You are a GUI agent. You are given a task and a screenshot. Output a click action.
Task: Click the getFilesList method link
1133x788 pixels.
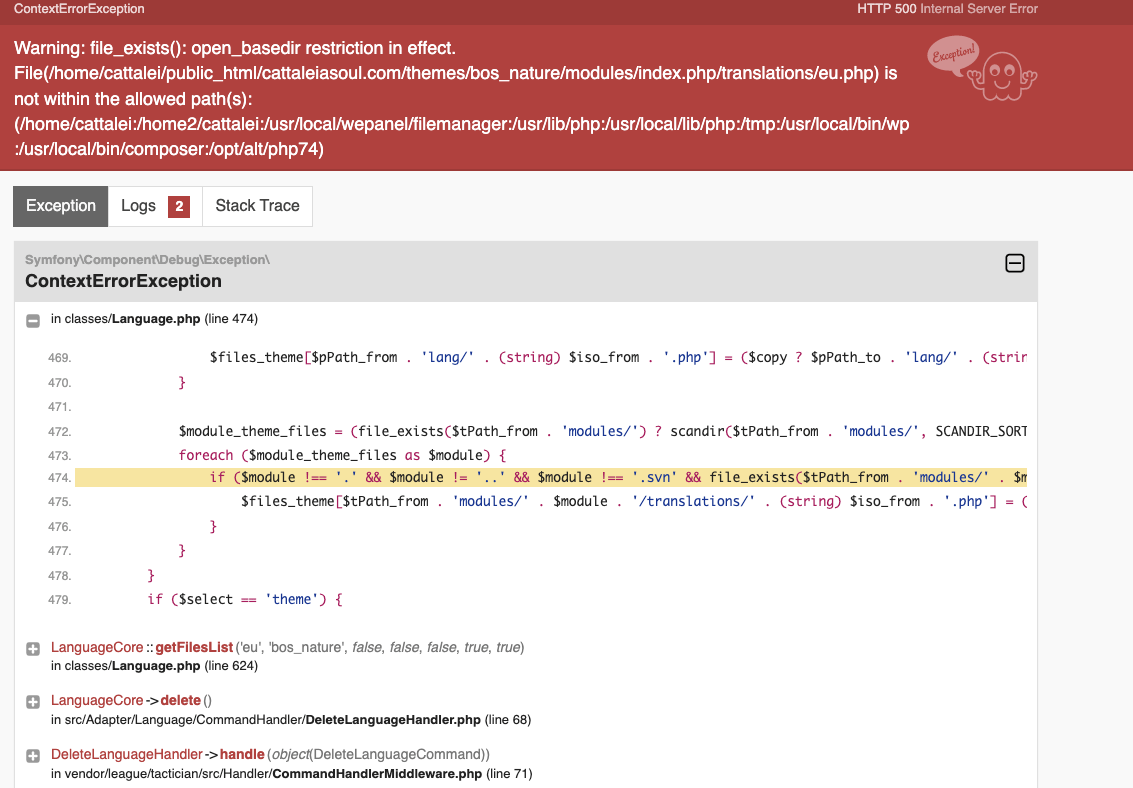click(194, 647)
